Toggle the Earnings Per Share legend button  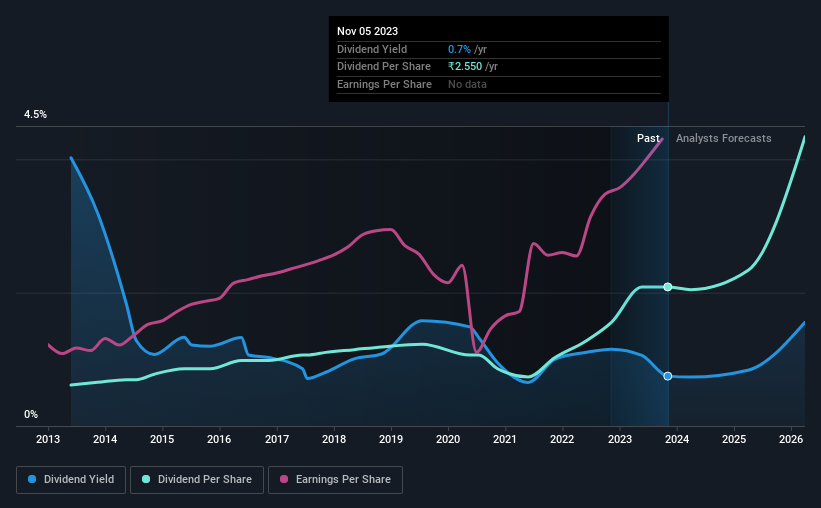335,479
